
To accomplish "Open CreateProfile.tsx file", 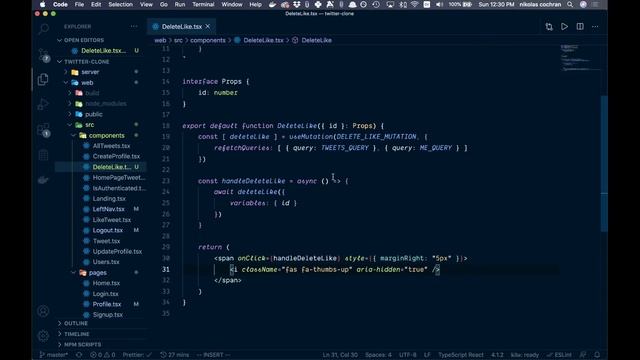I will tap(116, 156).
